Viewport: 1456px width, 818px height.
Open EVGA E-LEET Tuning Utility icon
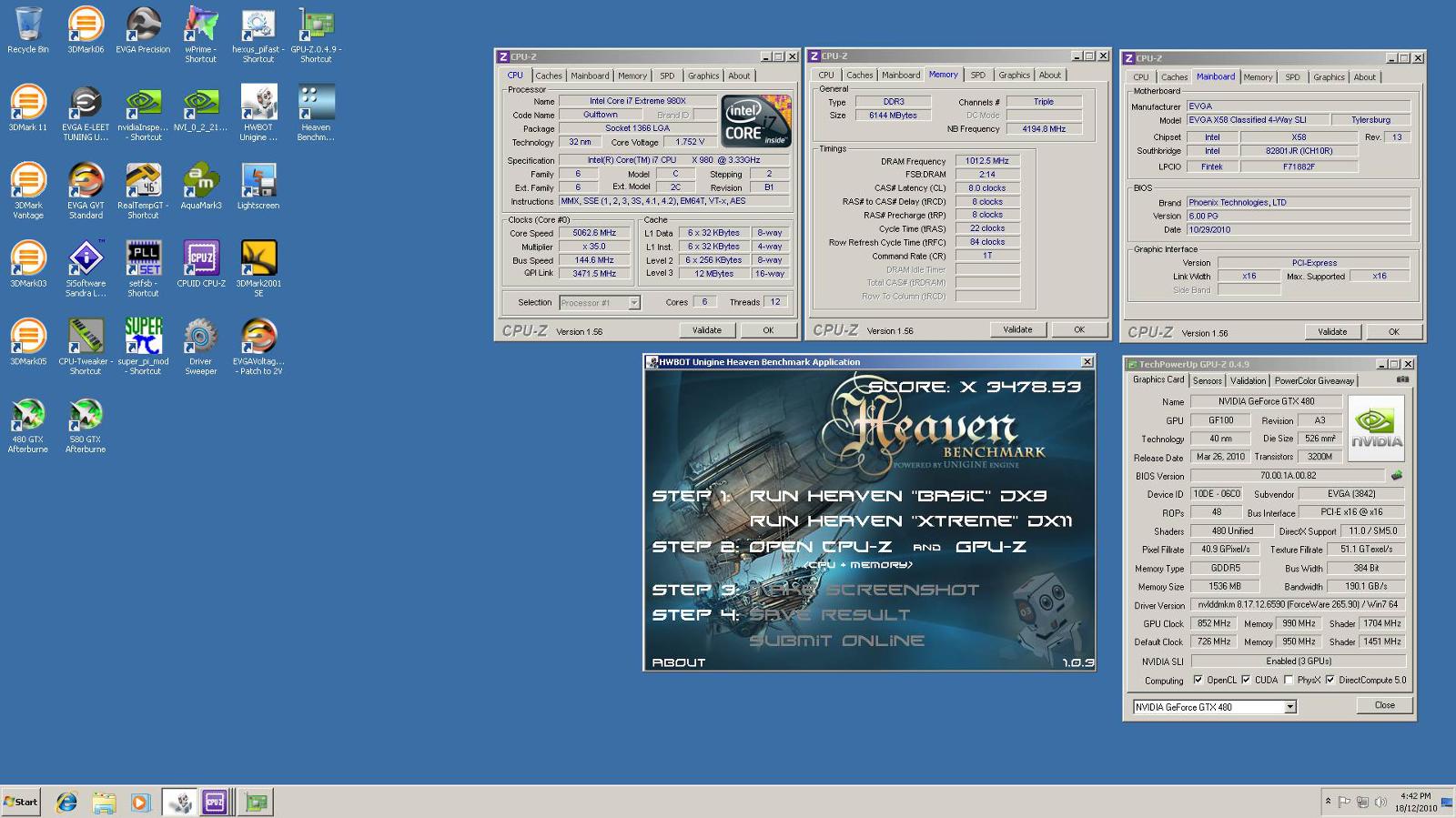click(86, 113)
